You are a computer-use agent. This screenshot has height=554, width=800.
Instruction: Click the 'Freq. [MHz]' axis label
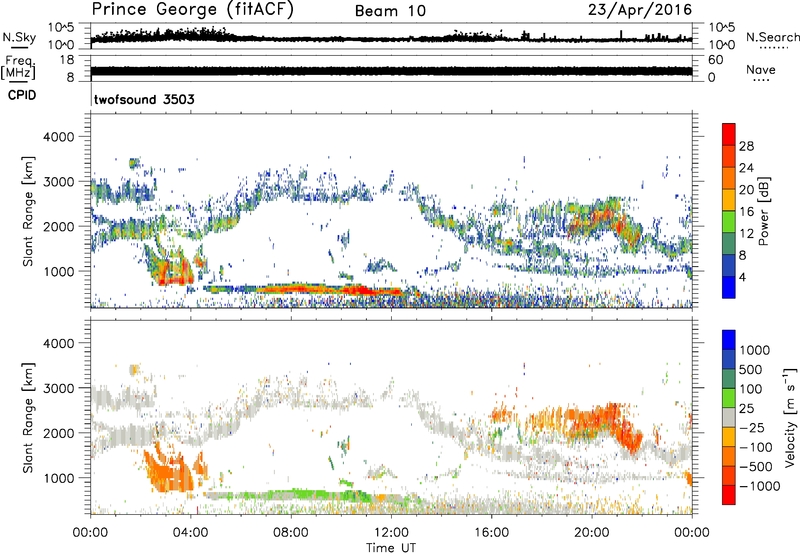click(x=18, y=67)
